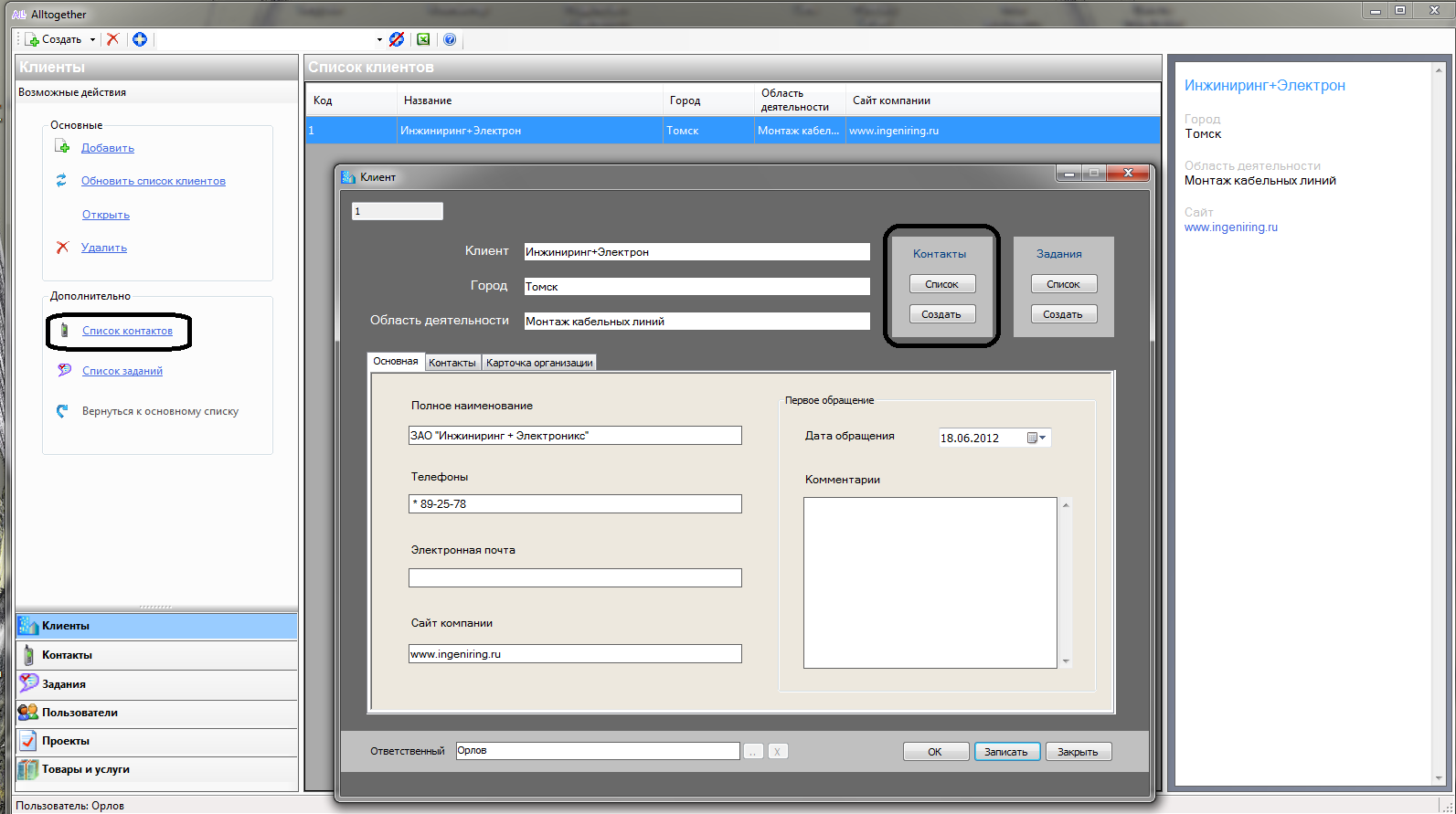This screenshot has width=1456, height=814.
Task: Sort the client list by Город column
Action: [x=708, y=100]
